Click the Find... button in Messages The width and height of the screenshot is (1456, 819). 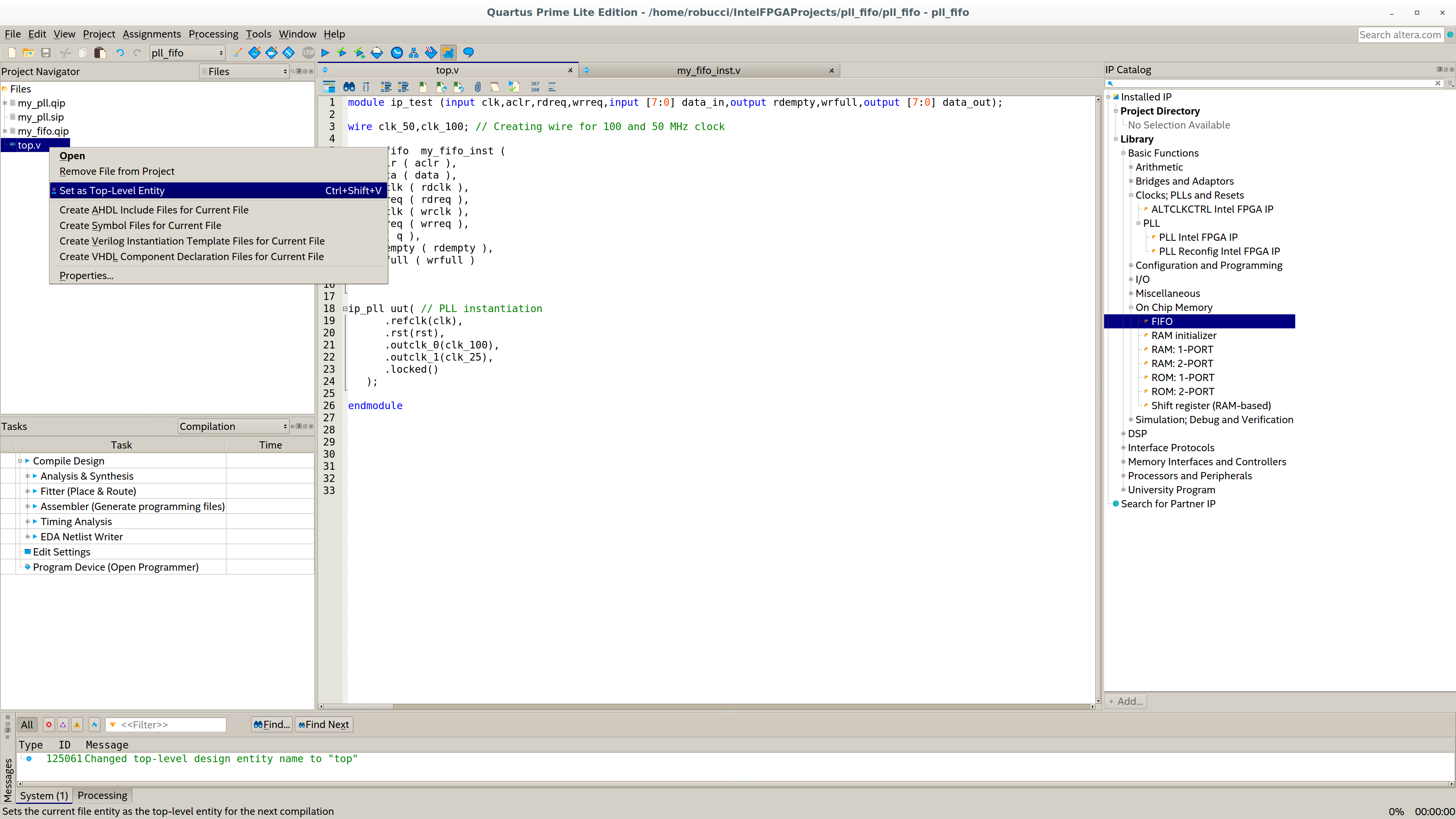(x=272, y=725)
